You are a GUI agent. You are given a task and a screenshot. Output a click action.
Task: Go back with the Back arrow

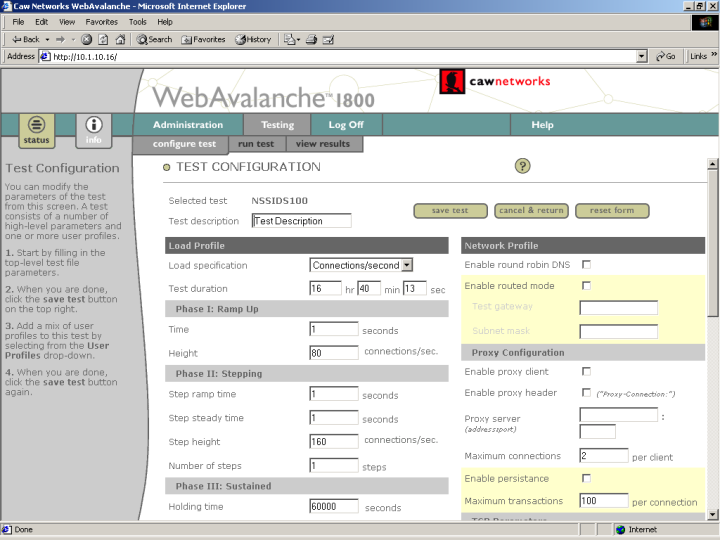(26, 39)
